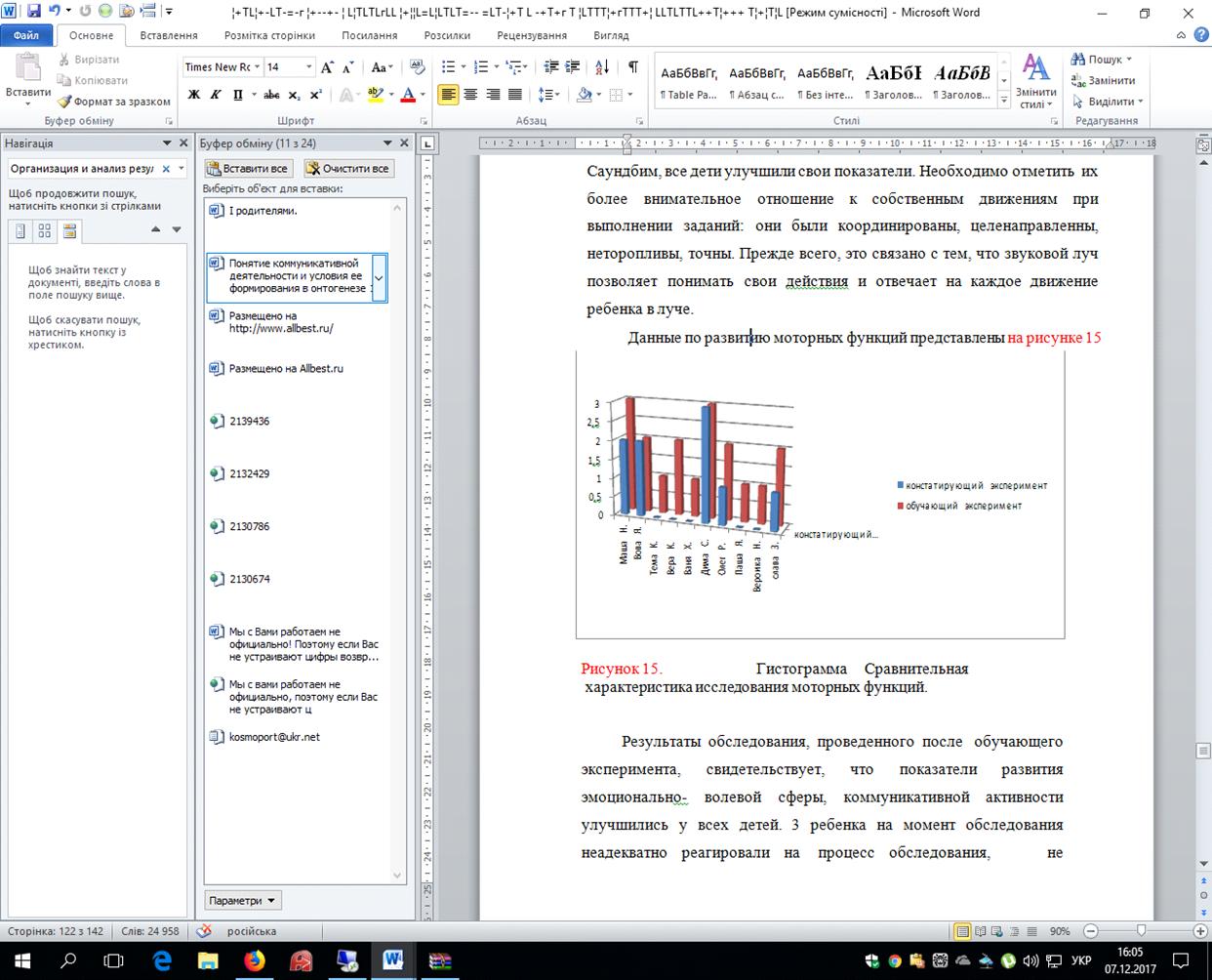
Task: Open the Вставлення ribbon tab
Action: pyautogui.click(x=168, y=35)
